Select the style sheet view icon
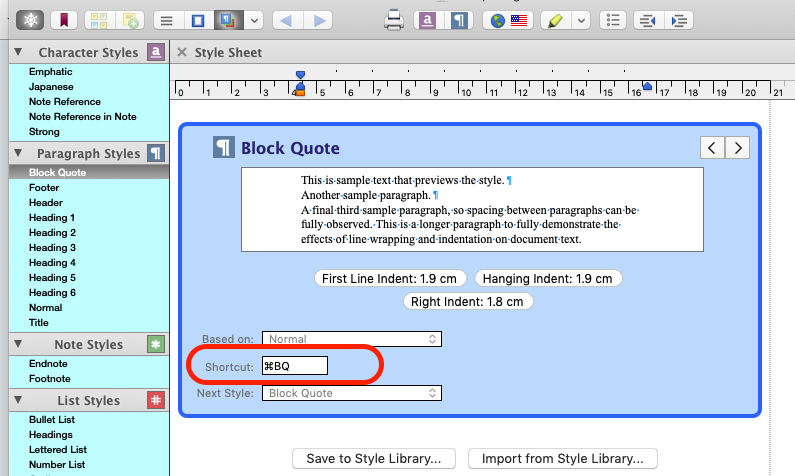 click(x=228, y=20)
